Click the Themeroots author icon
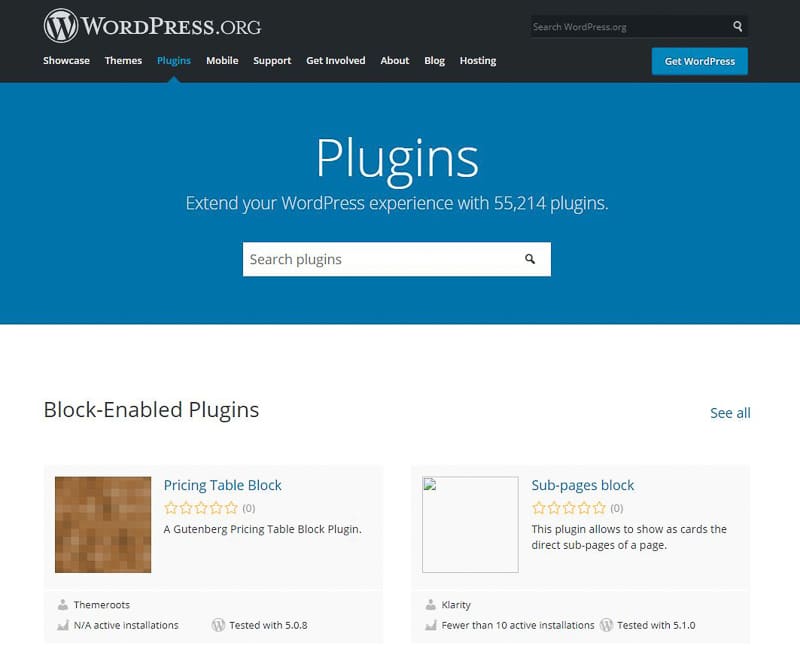Viewport: 800px width, 658px height. [x=63, y=605]
